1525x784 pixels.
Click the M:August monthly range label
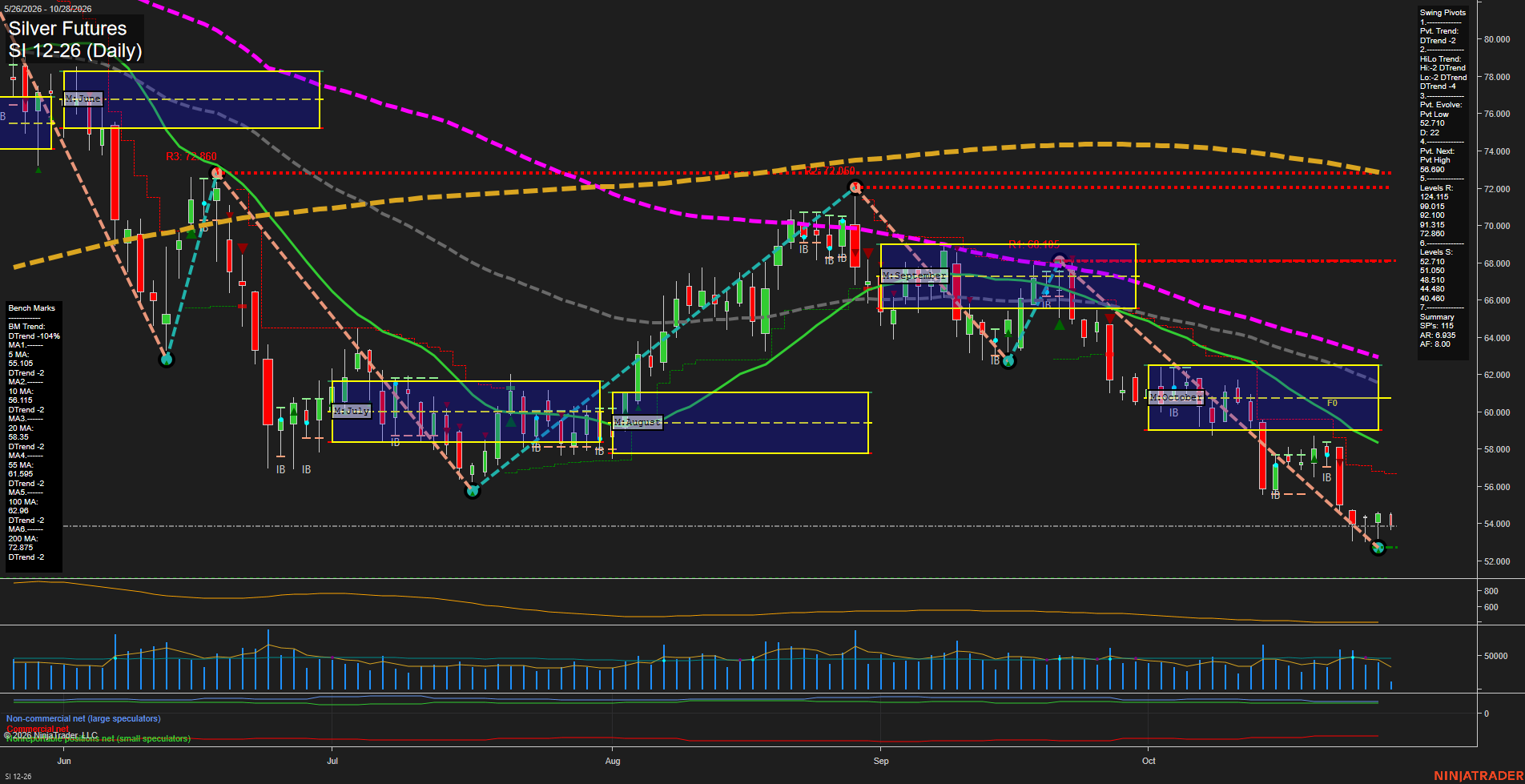pos(638,422)
